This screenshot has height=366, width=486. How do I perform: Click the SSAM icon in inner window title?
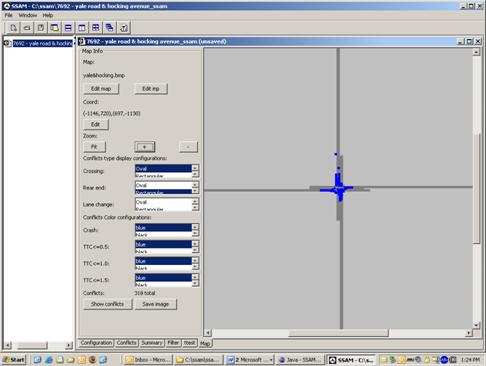tap(82, 41)
